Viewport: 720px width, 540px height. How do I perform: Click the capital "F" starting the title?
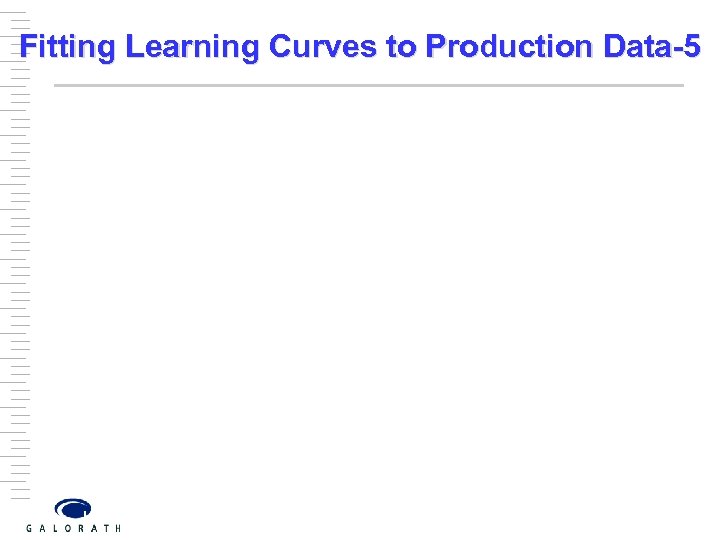pyautogui.click(x=29, y=47)
